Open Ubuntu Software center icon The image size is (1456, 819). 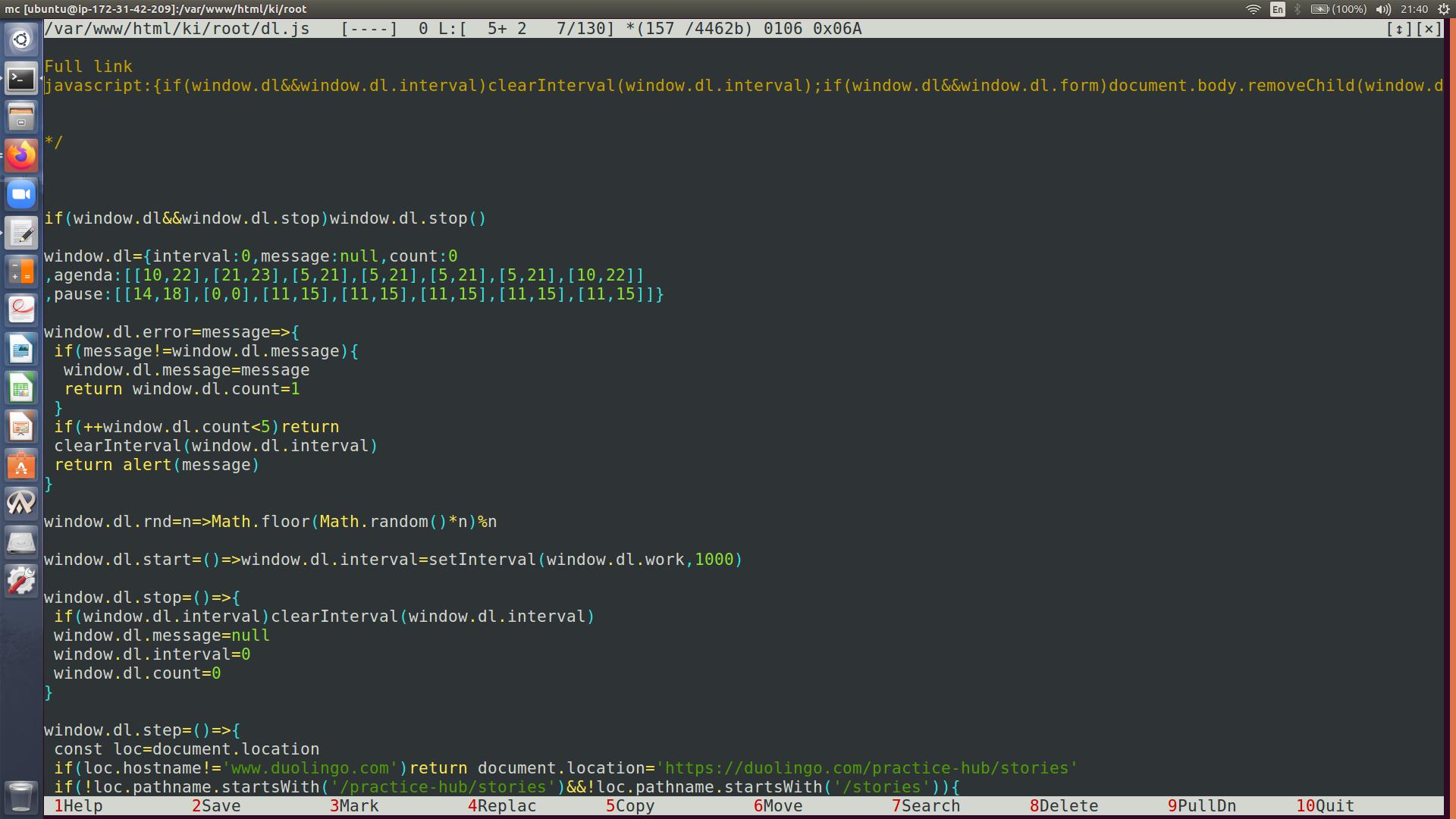(21, 466)
